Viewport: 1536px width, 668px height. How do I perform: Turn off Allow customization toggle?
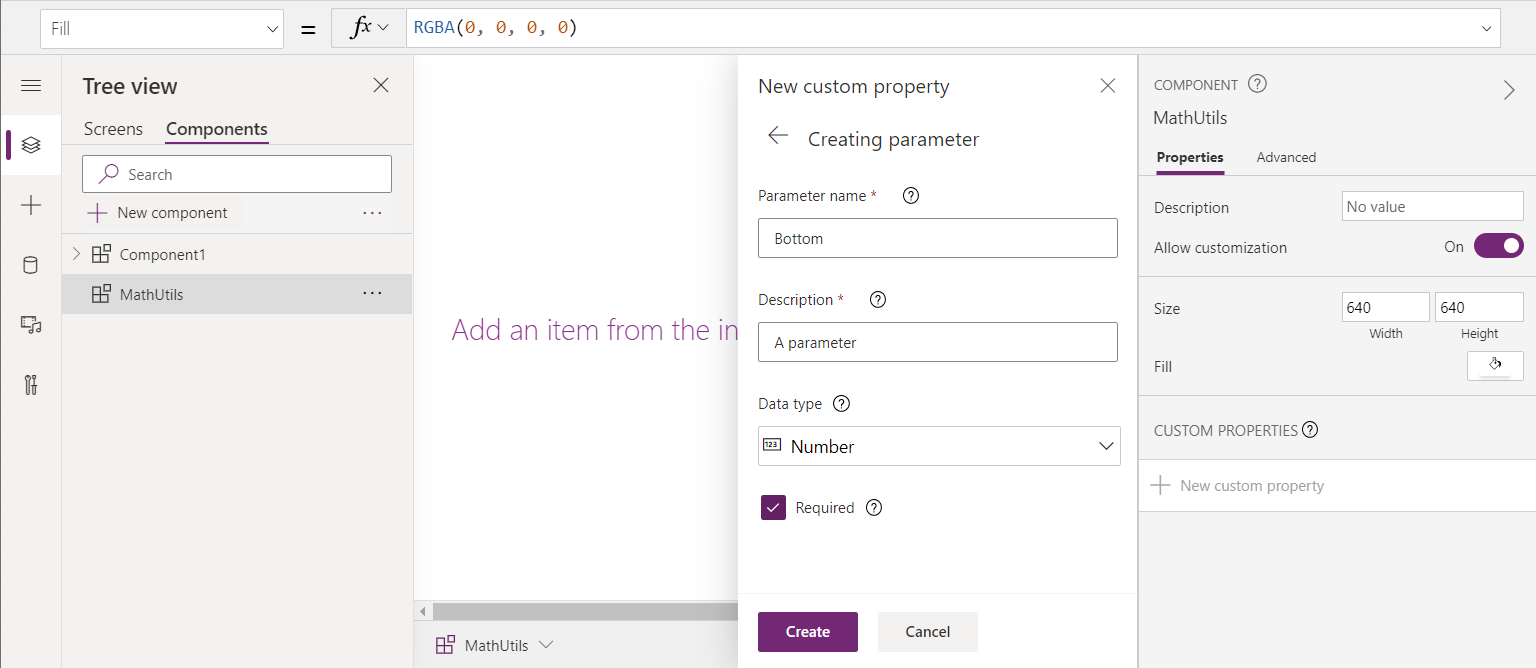[1498, 246]
